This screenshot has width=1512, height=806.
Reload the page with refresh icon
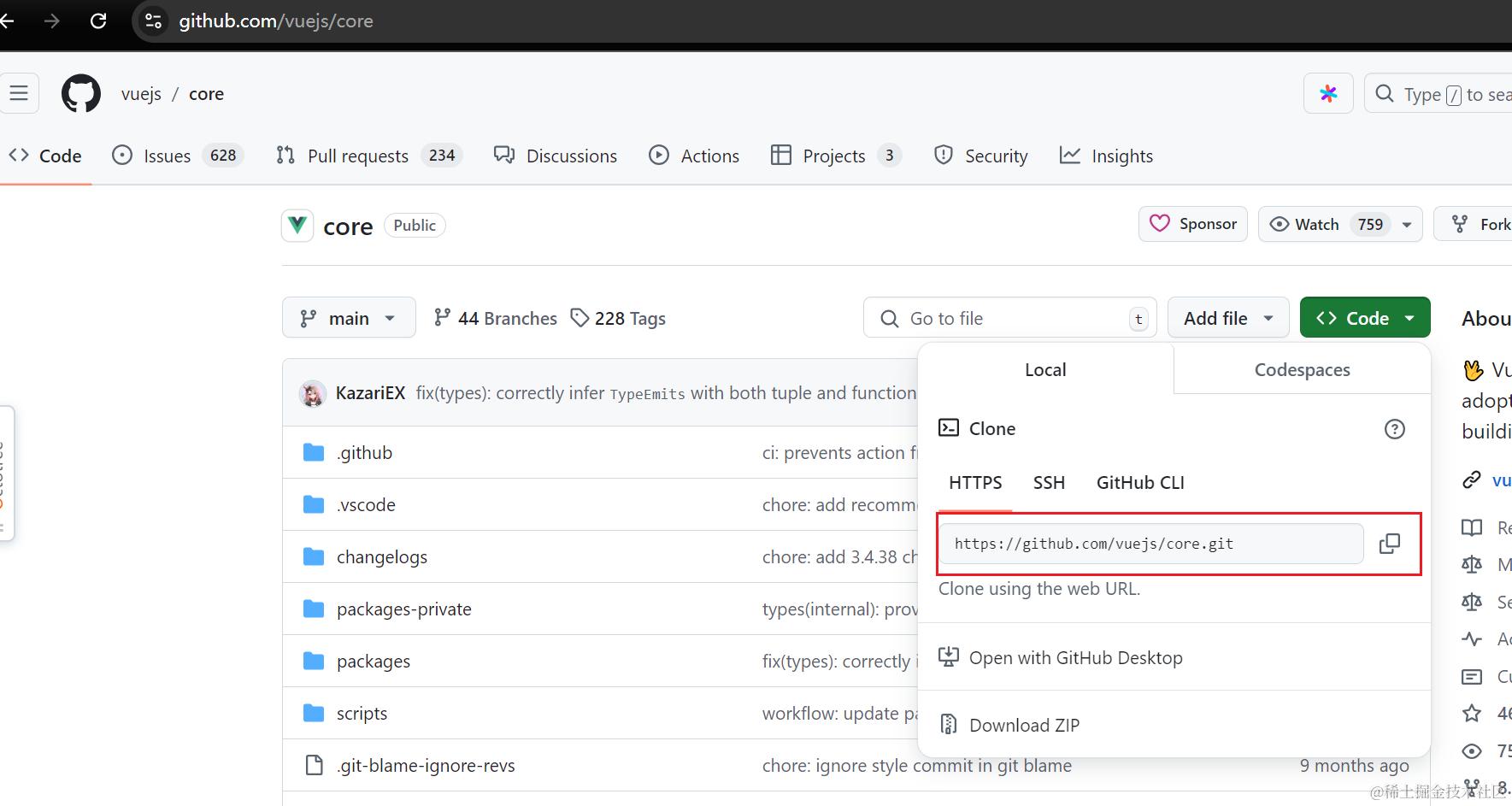click(98, 21)
